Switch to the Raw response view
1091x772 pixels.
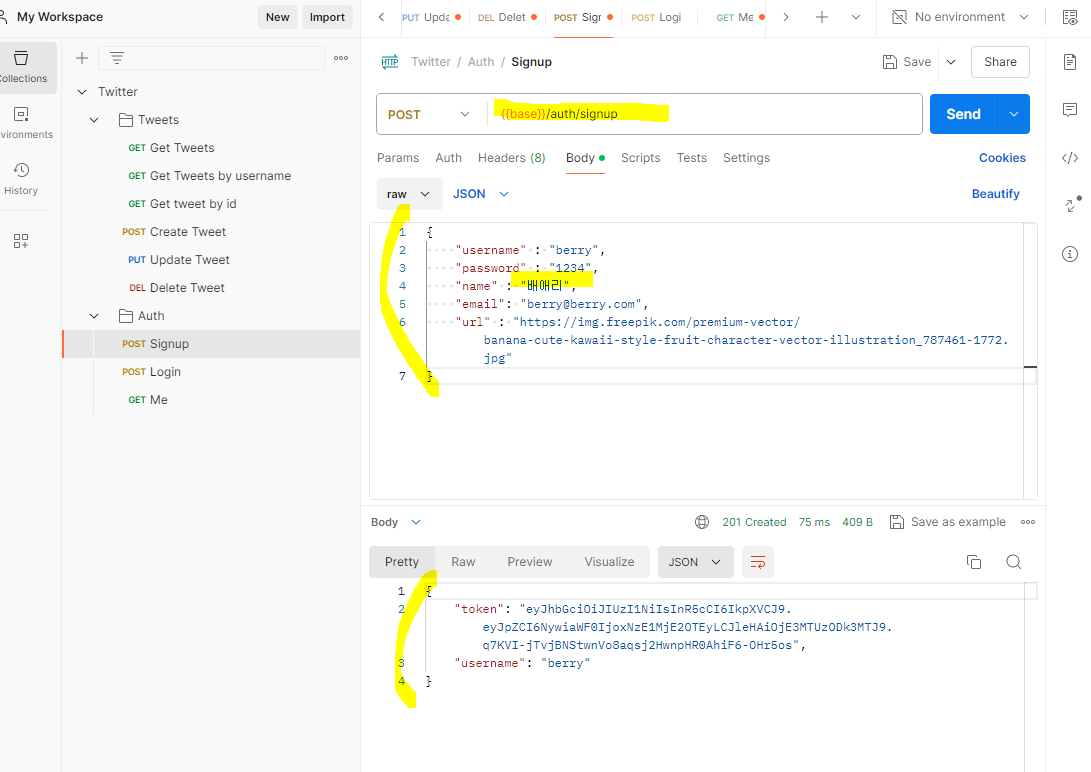463,562
